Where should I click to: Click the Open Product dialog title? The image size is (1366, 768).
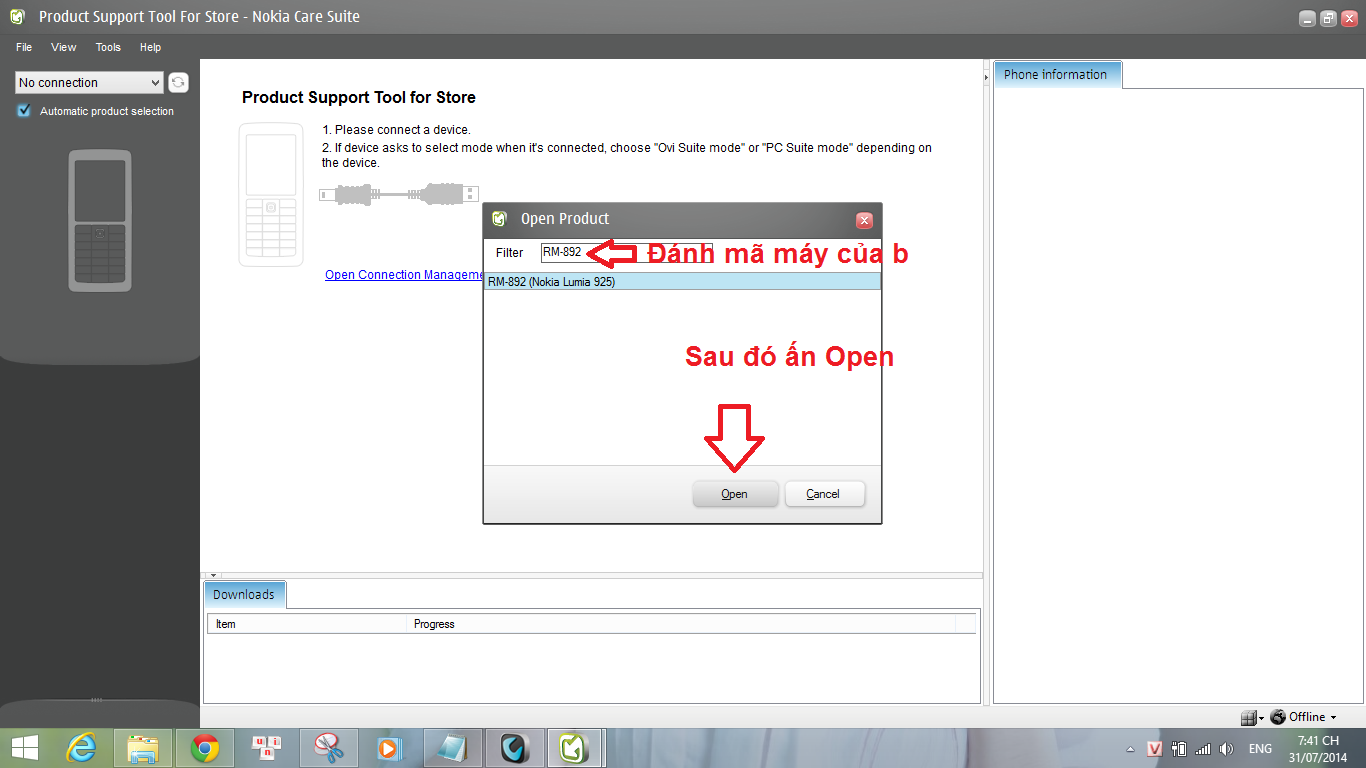coord(565,219)
